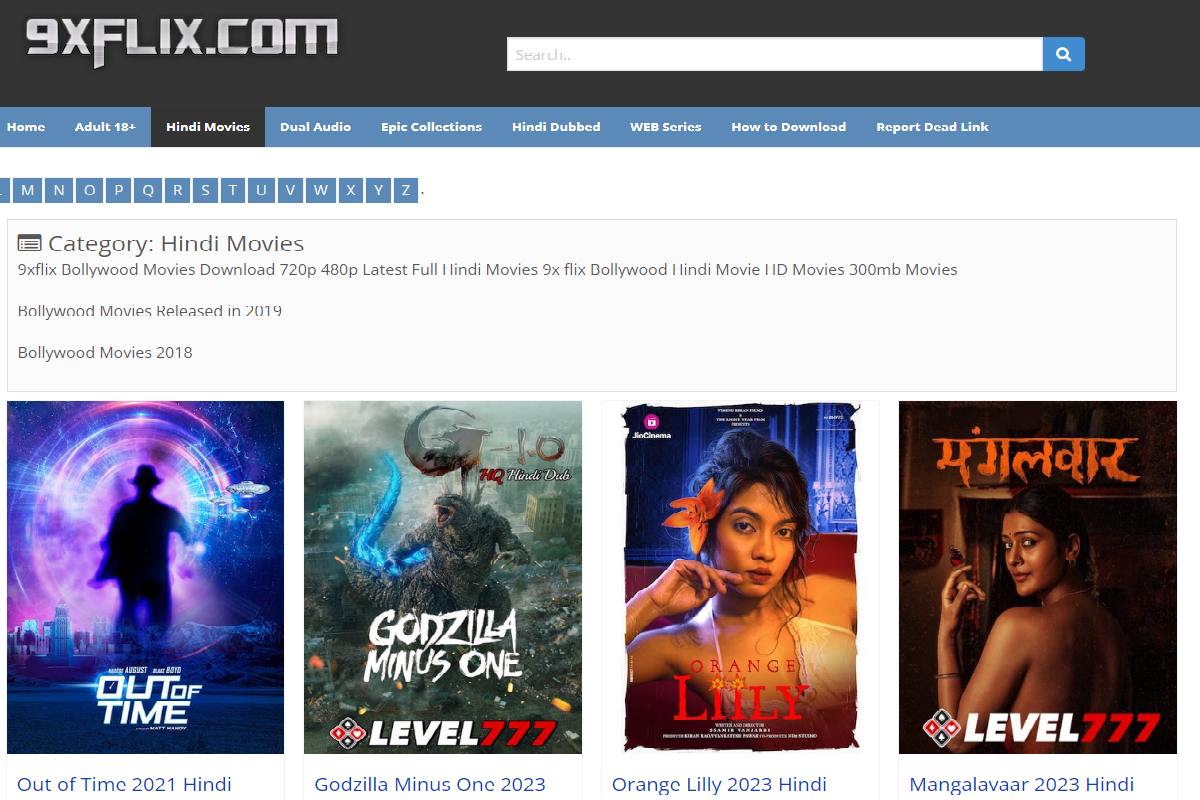This screenshot has height=800, width=1200.
Task: Click the Orange Lilly 2023 Hindi title link
Action: 719,784
